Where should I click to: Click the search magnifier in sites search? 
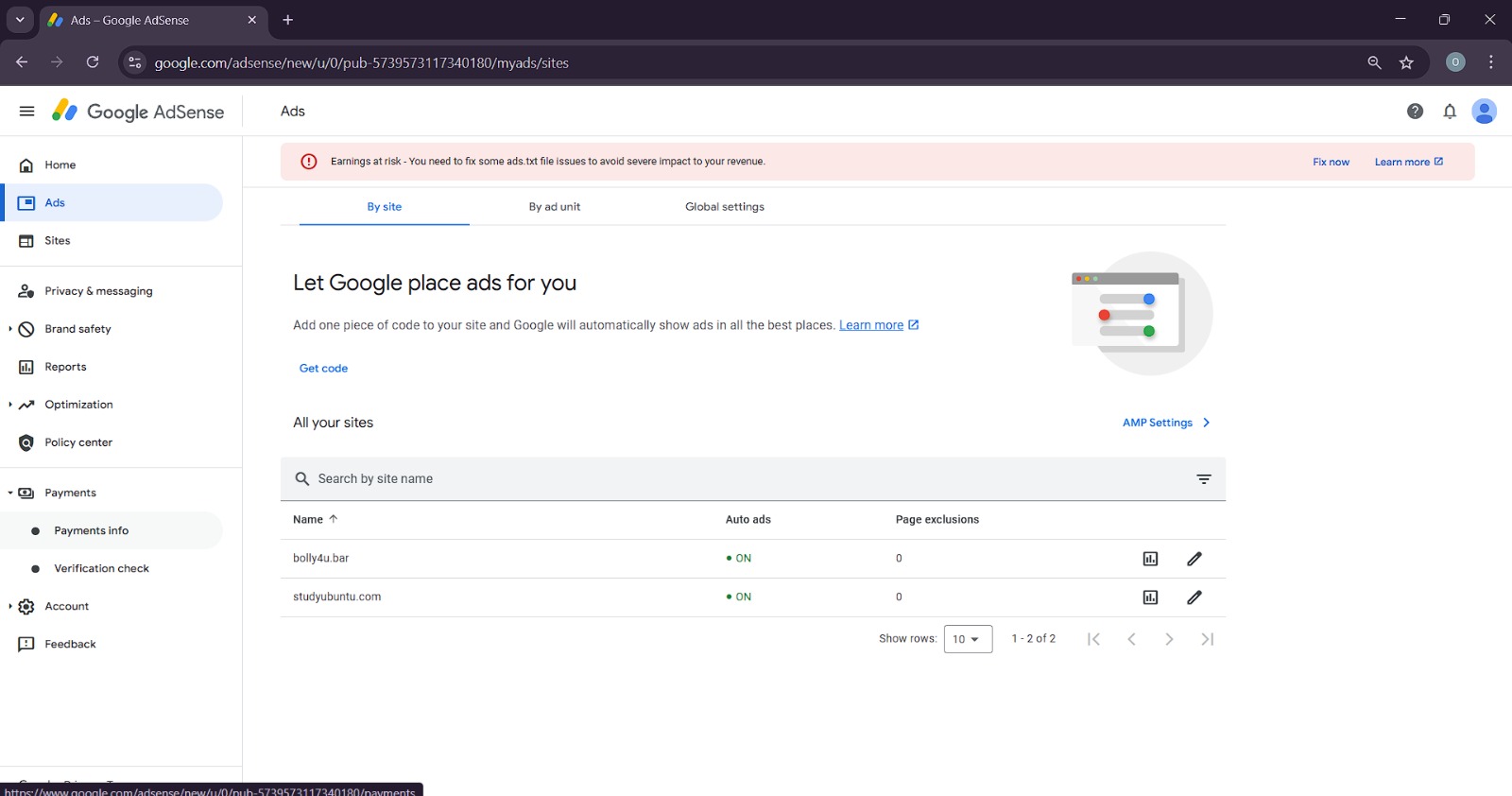tap(302, 479)
